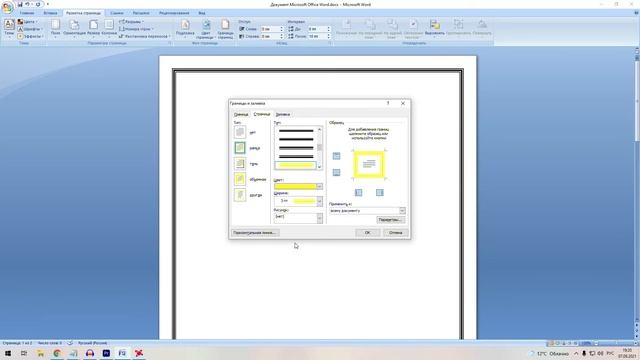Click Save icon in quick access toolbar

point(20,4)
